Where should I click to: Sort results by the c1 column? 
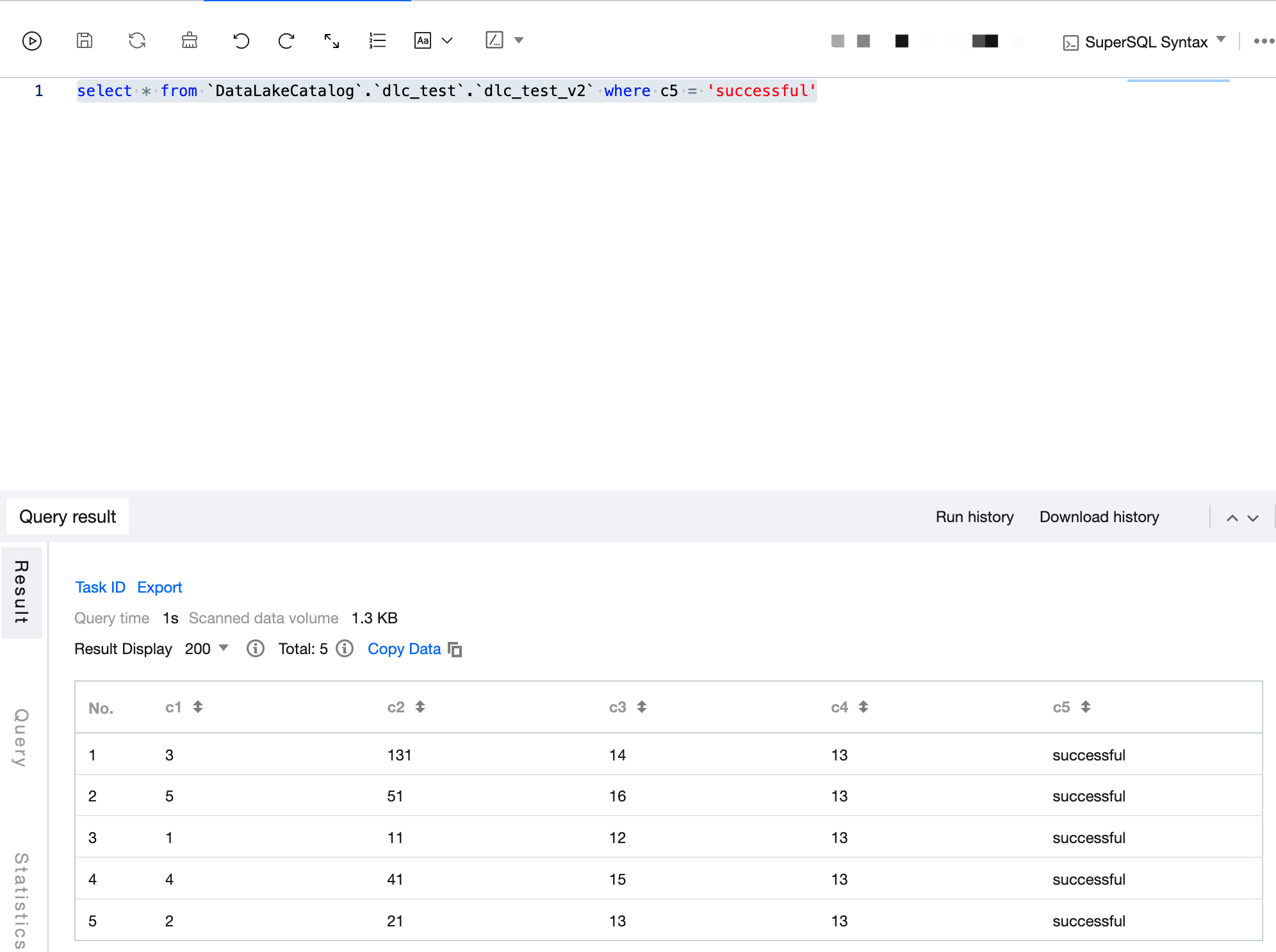click(198, 707)
